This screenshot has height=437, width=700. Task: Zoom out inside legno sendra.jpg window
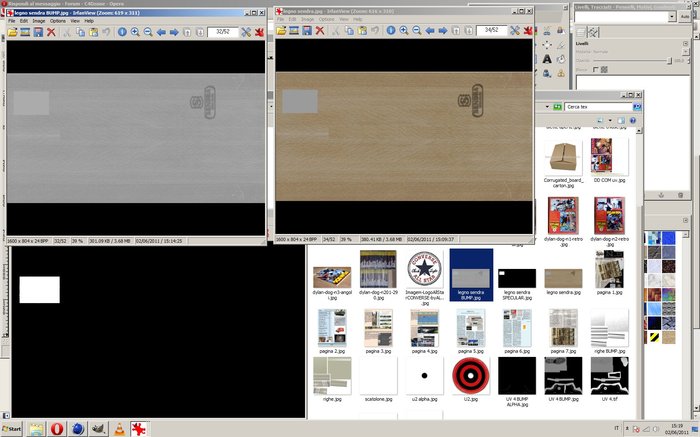tap(417, 30)
